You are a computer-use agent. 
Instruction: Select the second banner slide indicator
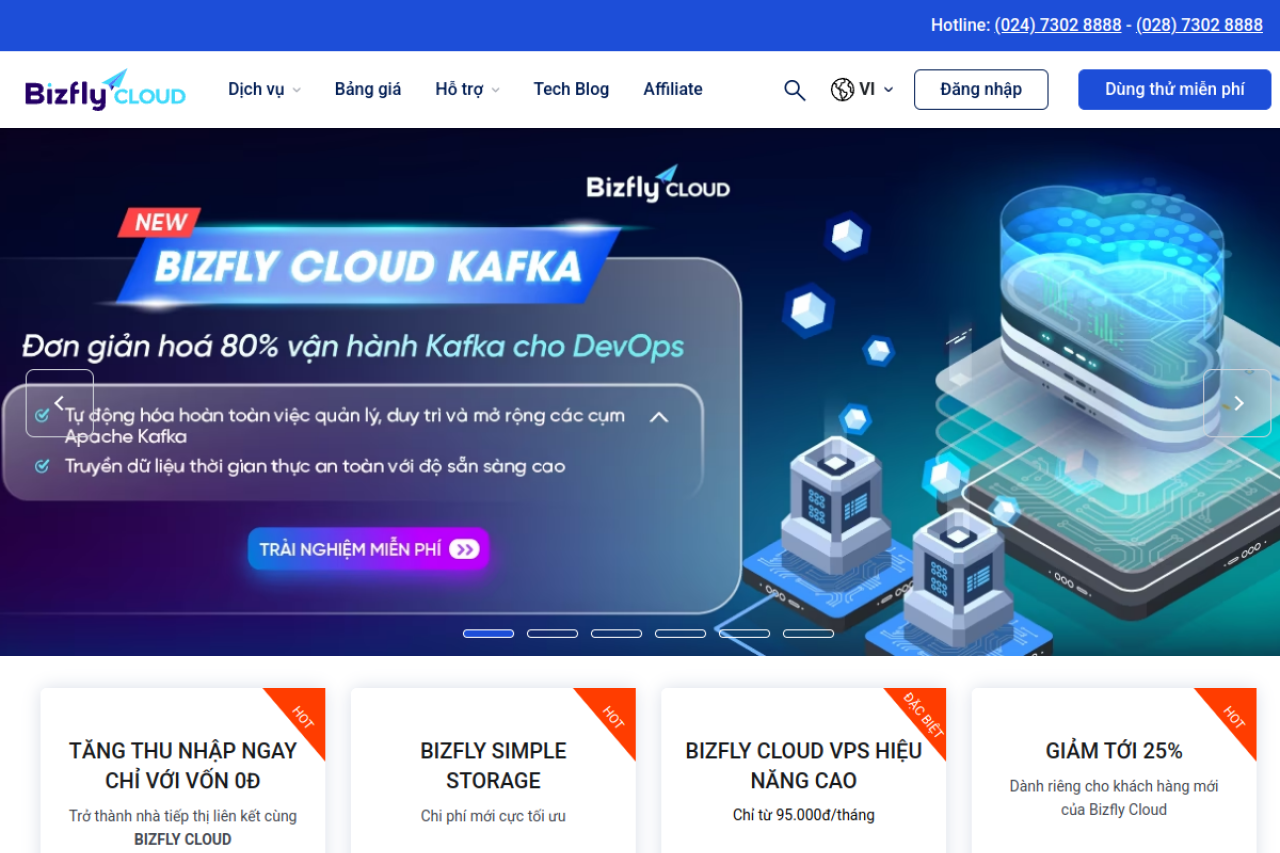tap(552, 633)
